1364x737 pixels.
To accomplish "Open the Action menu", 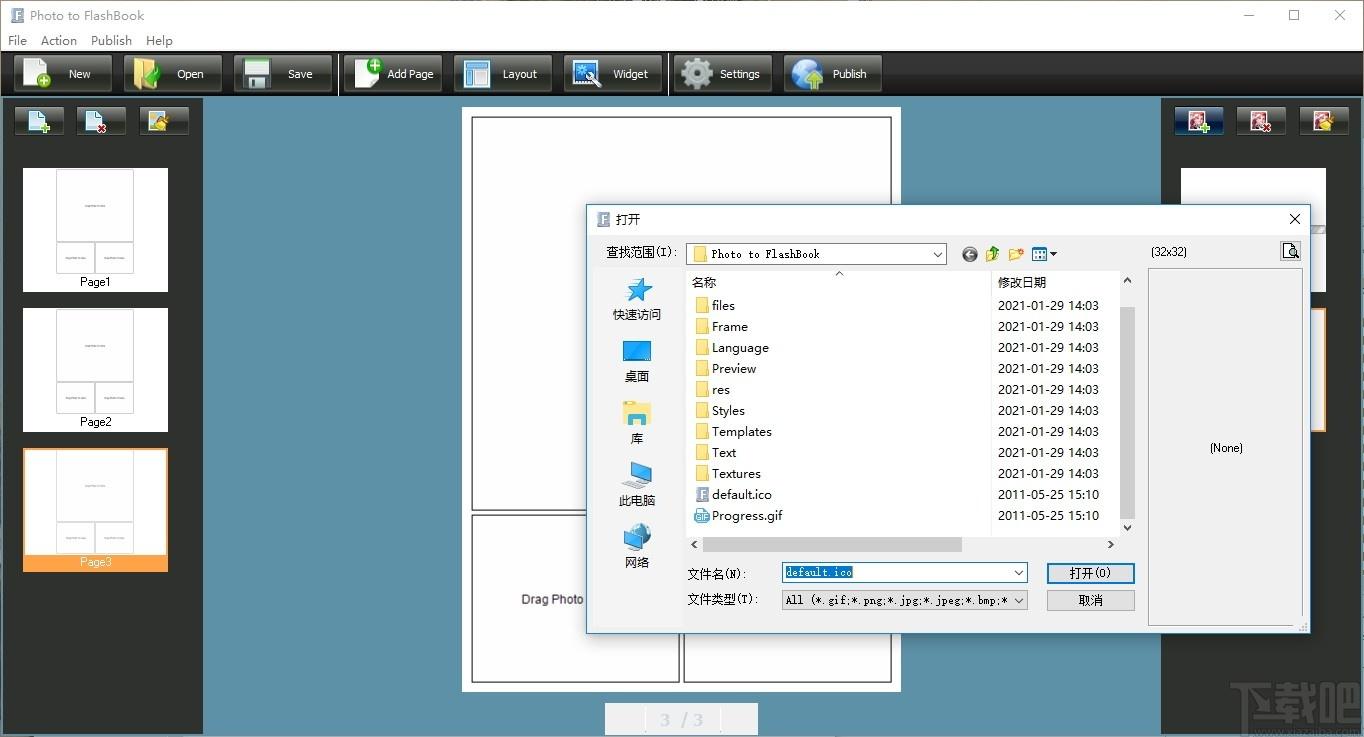I will tap(59, 40).
